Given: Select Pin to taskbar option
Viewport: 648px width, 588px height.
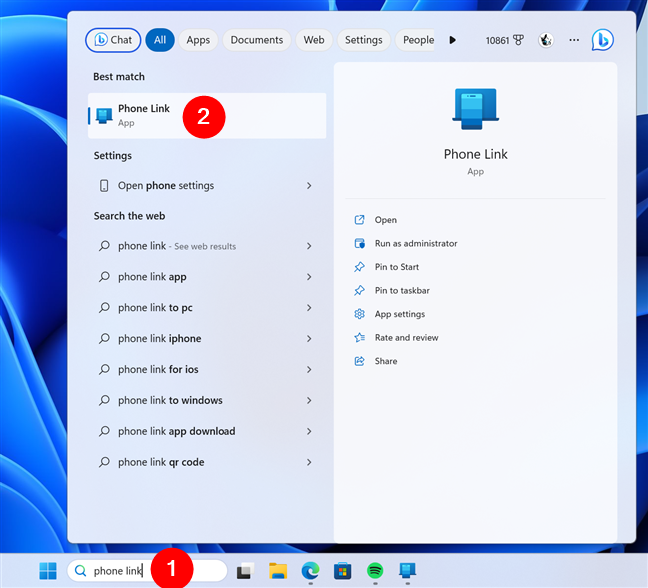Looking at the screenshot, I should [402, 291].
